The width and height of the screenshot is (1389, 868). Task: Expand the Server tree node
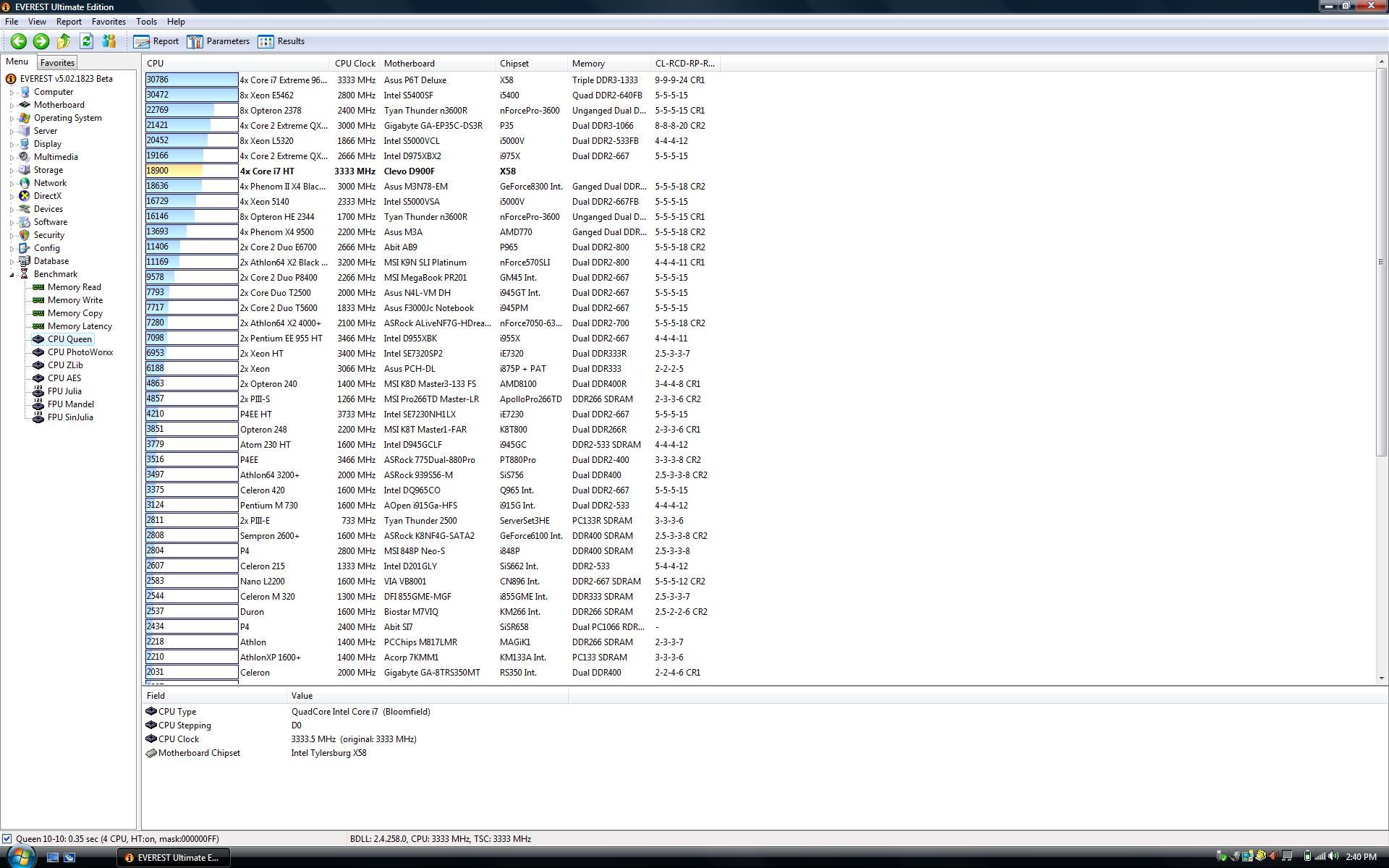pos(12,132)
